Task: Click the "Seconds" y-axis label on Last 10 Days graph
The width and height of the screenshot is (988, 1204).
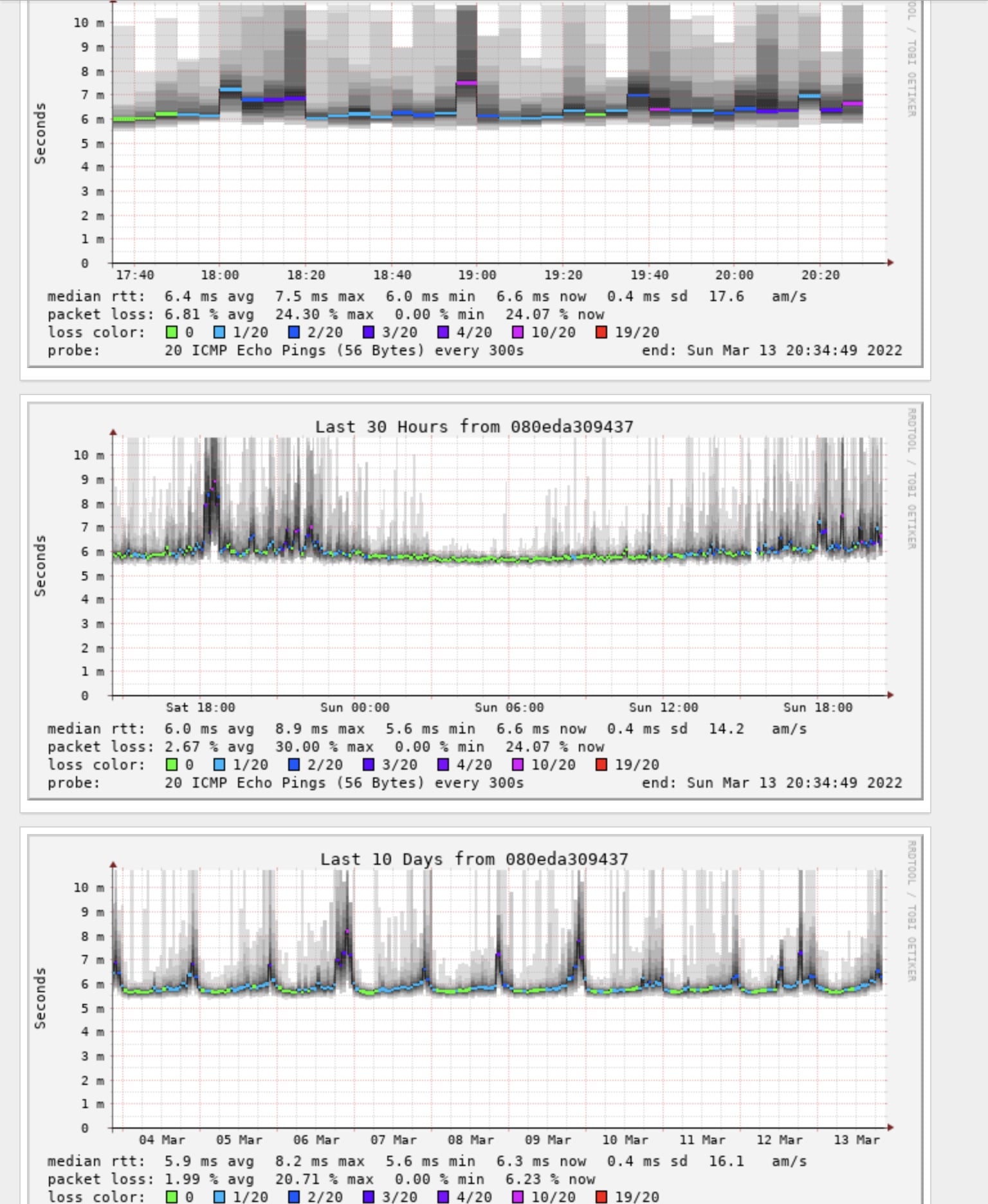Action: (40, 998)
